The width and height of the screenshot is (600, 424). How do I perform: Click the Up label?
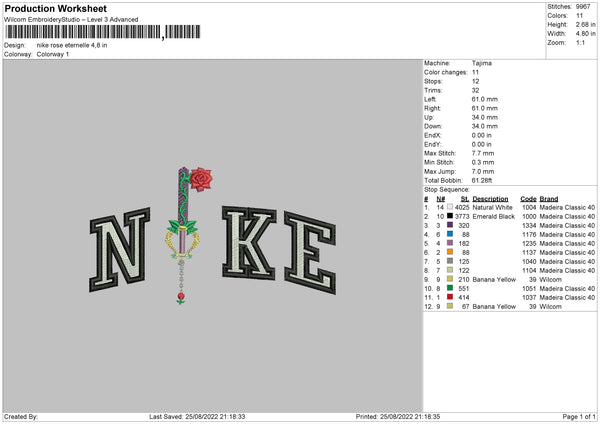[x=429, y=117]
